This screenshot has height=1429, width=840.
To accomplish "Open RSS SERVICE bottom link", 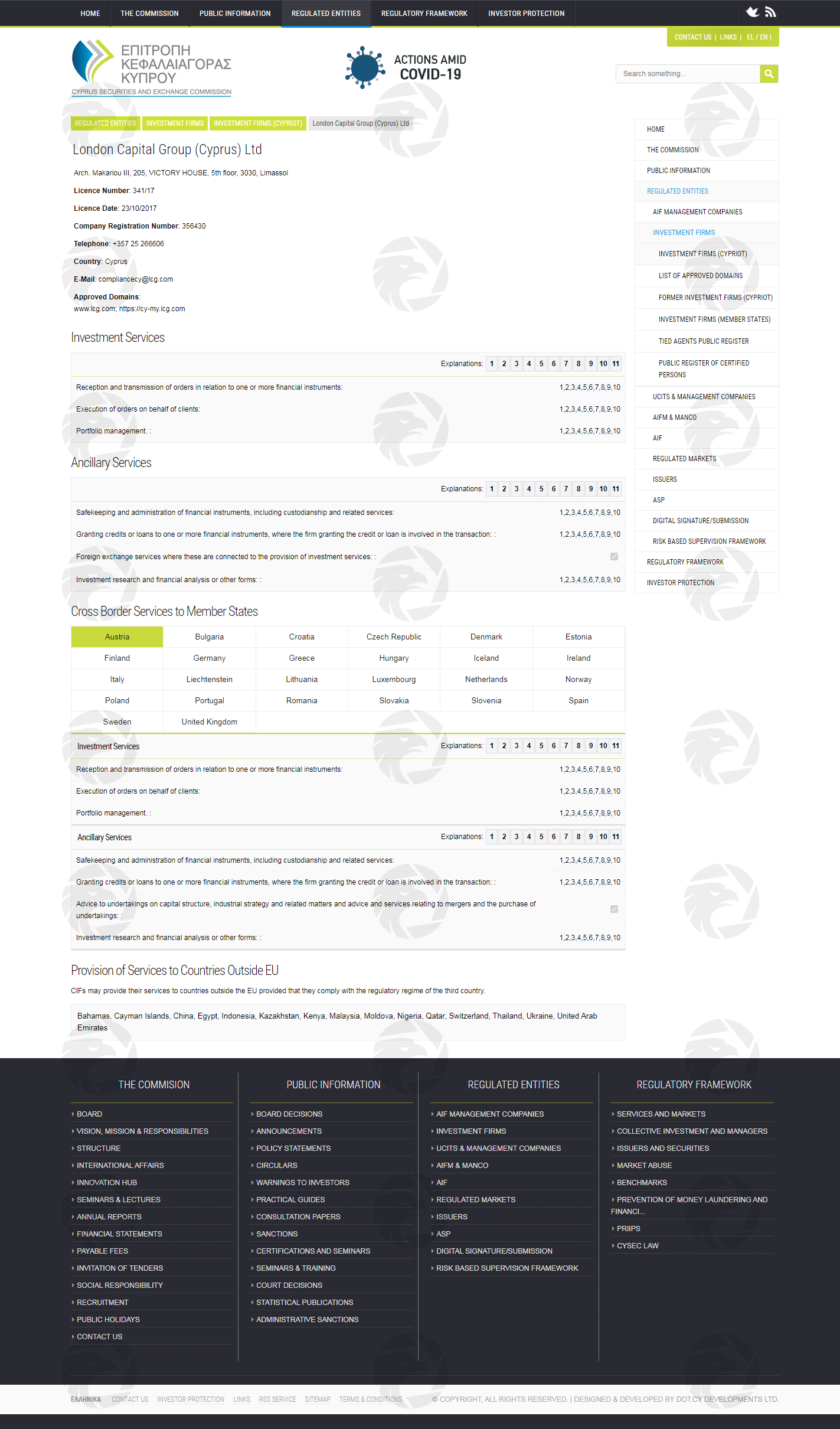I will (277, 1399).
